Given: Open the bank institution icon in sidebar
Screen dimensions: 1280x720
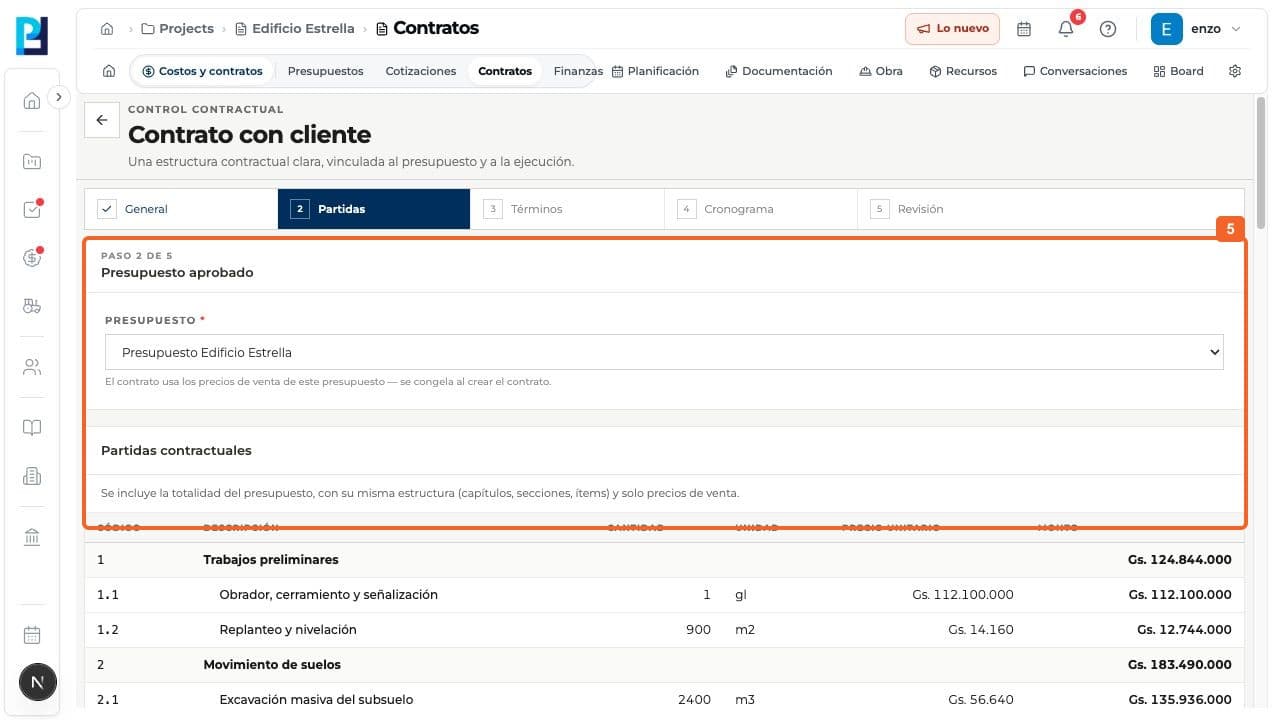Looking at the screenshot, I should click(32, 537).
